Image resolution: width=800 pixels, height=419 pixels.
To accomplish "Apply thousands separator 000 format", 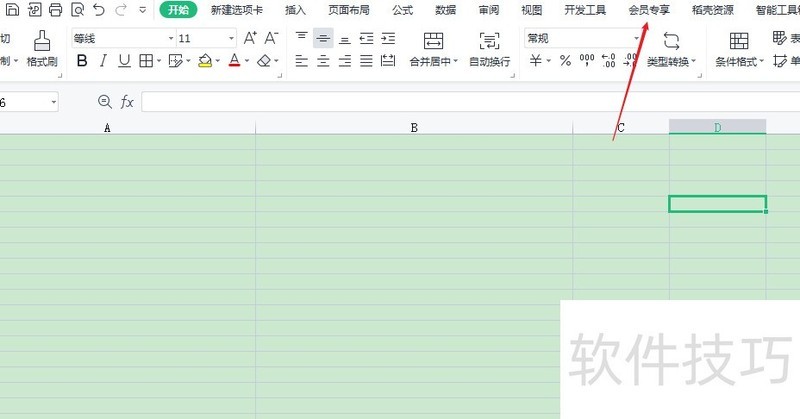I will point(587,61).
